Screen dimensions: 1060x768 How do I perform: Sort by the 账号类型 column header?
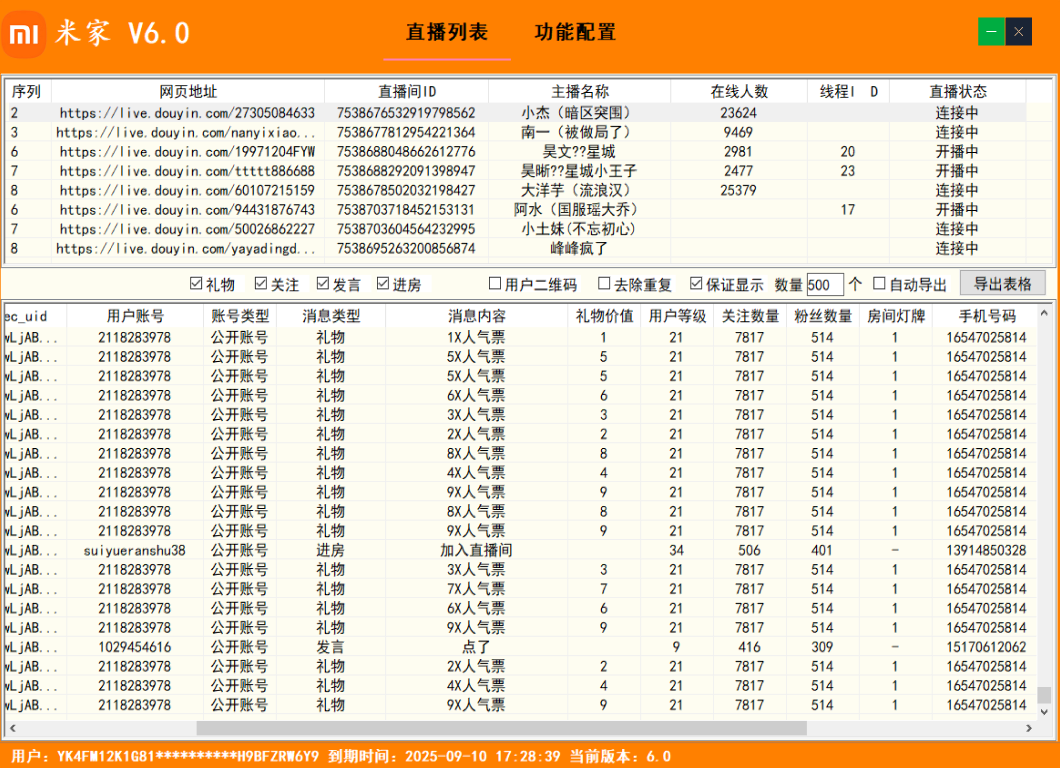coord(240,316)
